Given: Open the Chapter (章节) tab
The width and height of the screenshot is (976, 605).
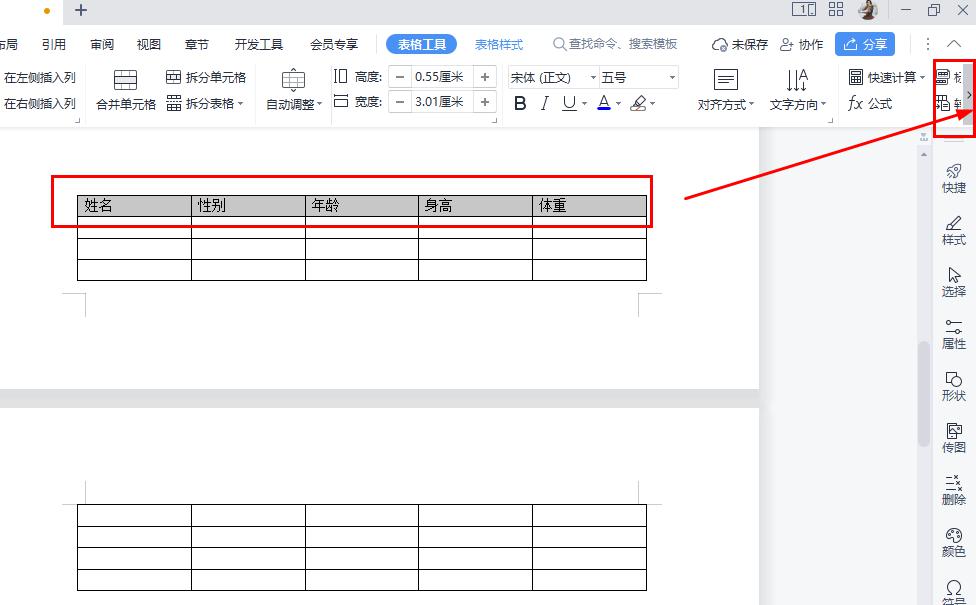Looking at the screenshot, I should click(x=197, y=44).
